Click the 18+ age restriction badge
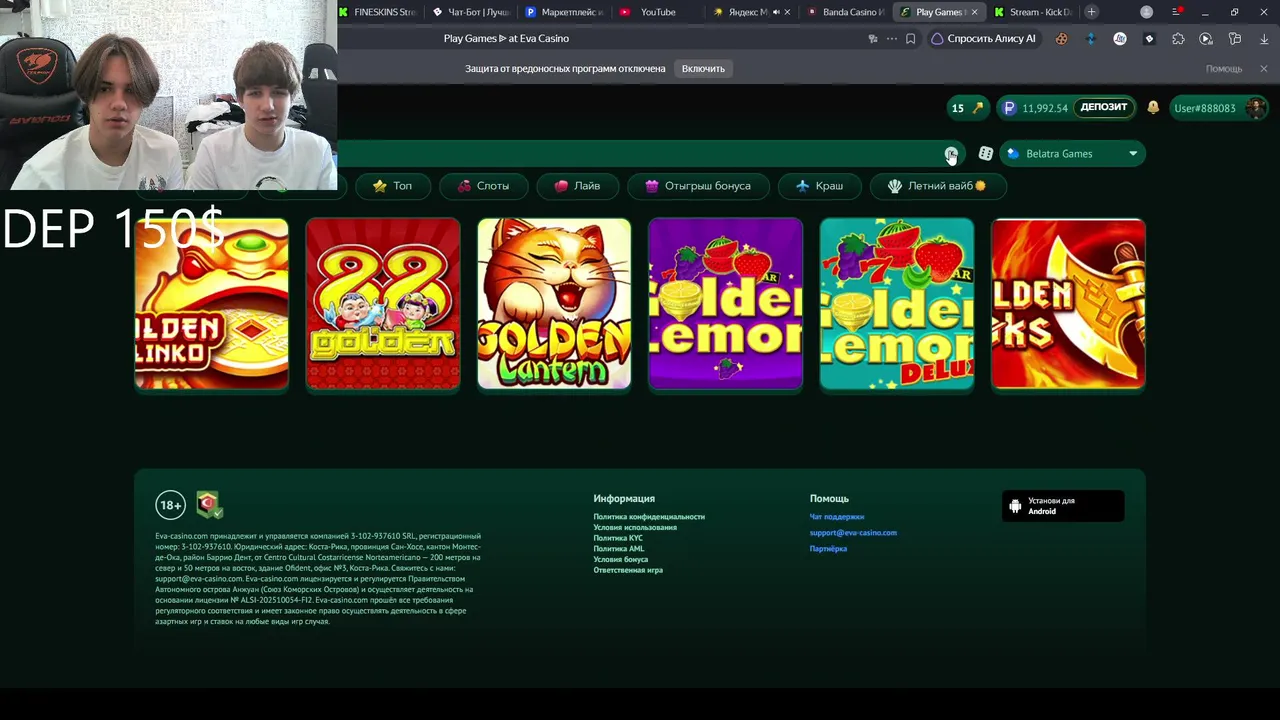Viewport: 1280px width, 720px height. 171,505
